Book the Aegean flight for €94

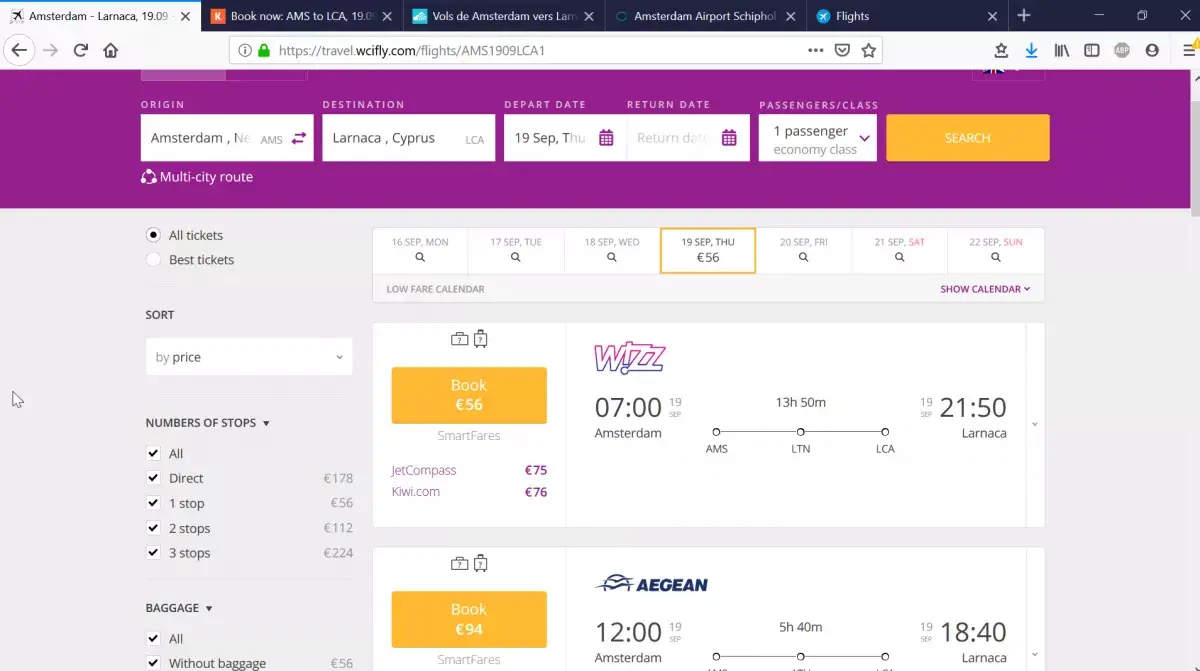click(469, 620)
